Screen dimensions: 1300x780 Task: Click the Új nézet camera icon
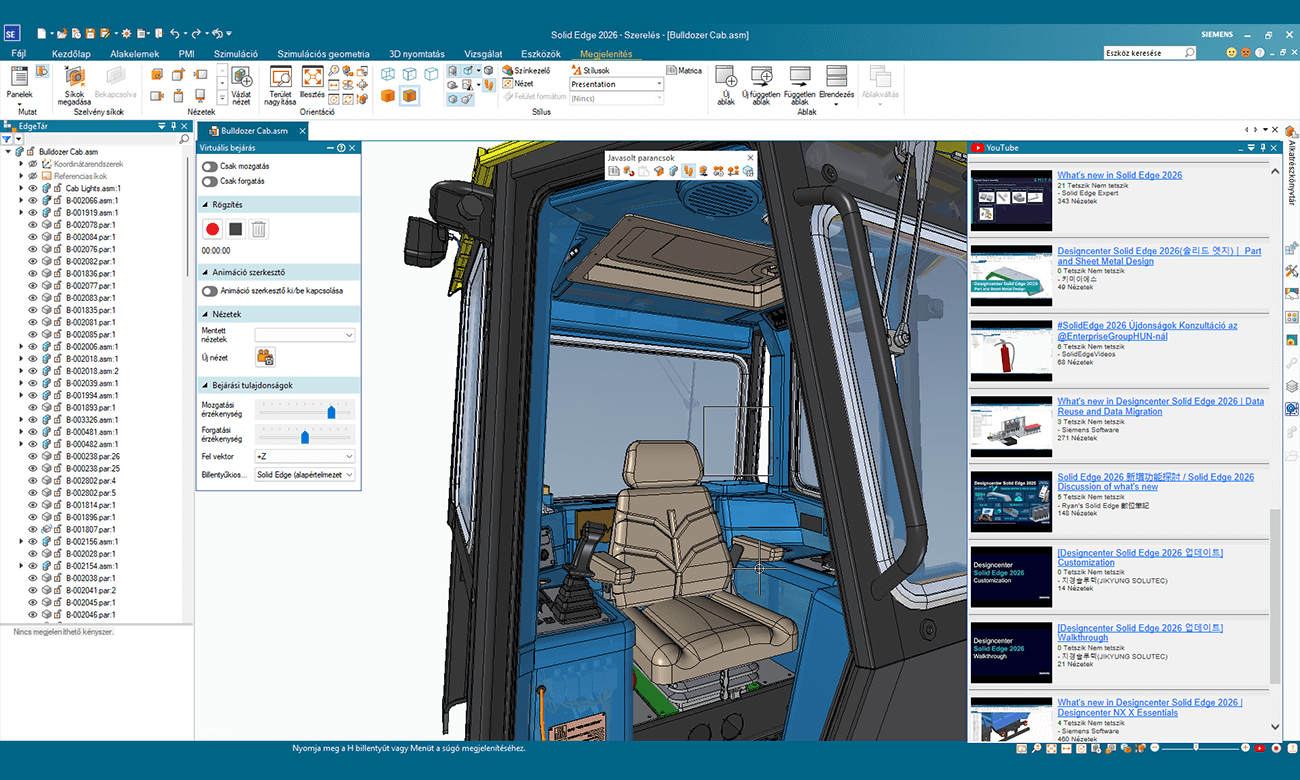(265, 357)
